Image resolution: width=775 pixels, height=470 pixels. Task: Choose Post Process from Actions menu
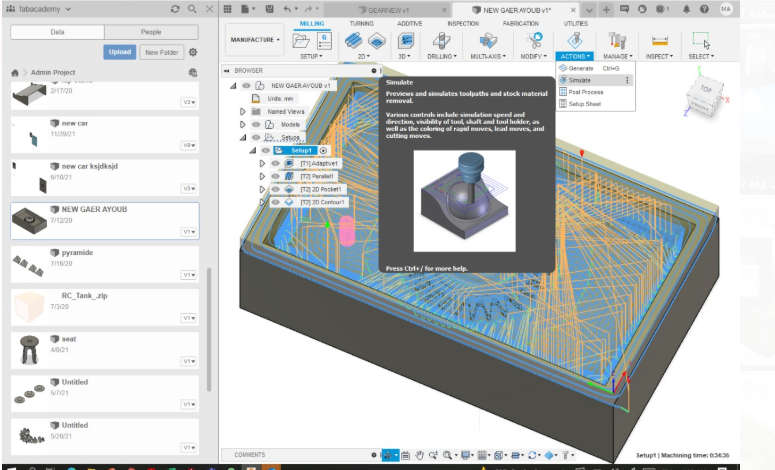[x=595, y=92]
